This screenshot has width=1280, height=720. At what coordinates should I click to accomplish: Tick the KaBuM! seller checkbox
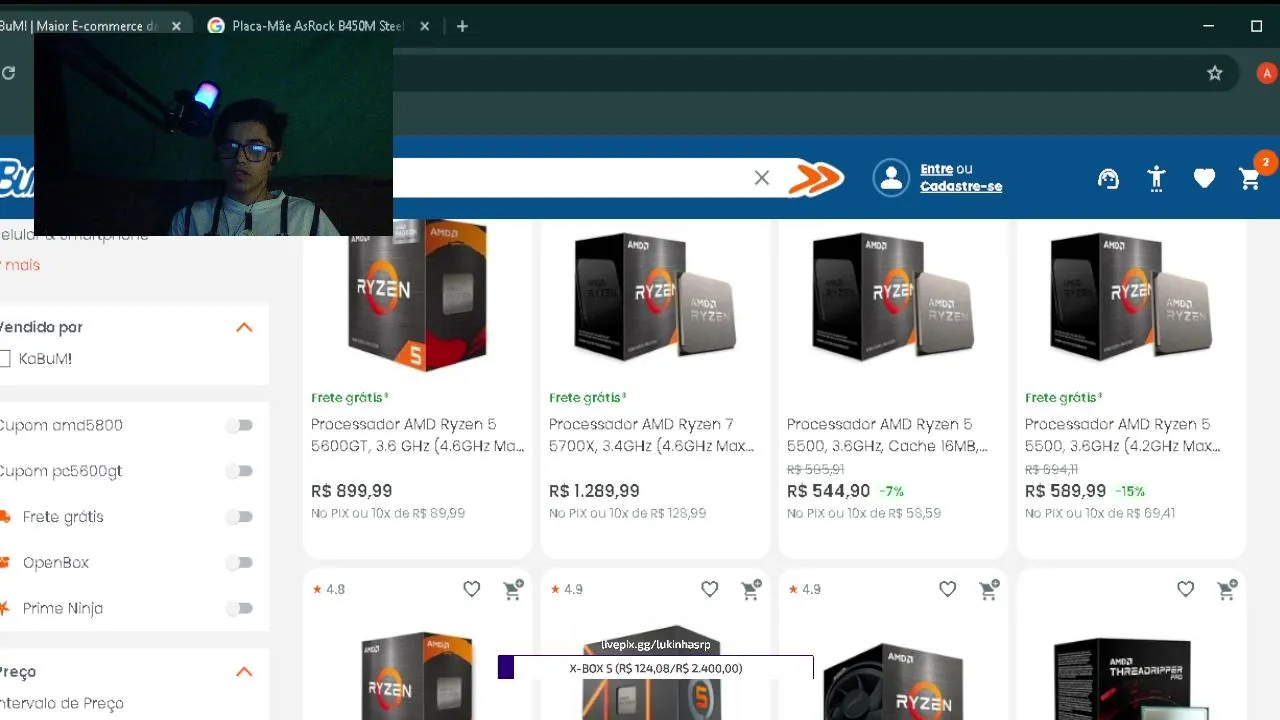pos(5,359)
